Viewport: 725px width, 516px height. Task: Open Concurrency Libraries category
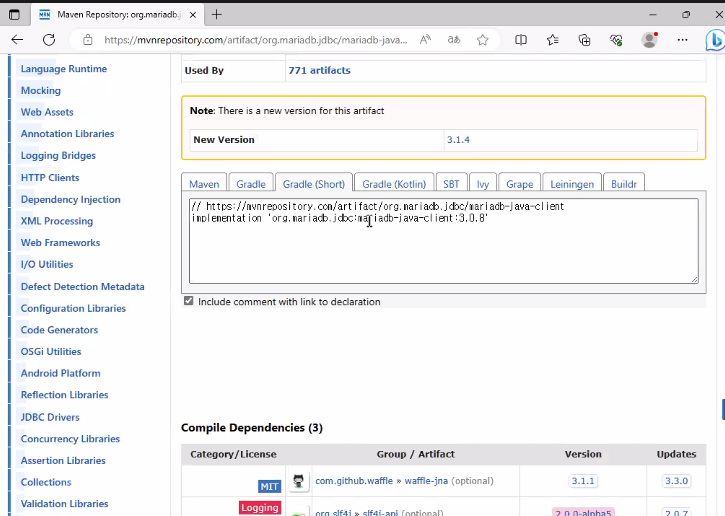(x=70, y=439)
